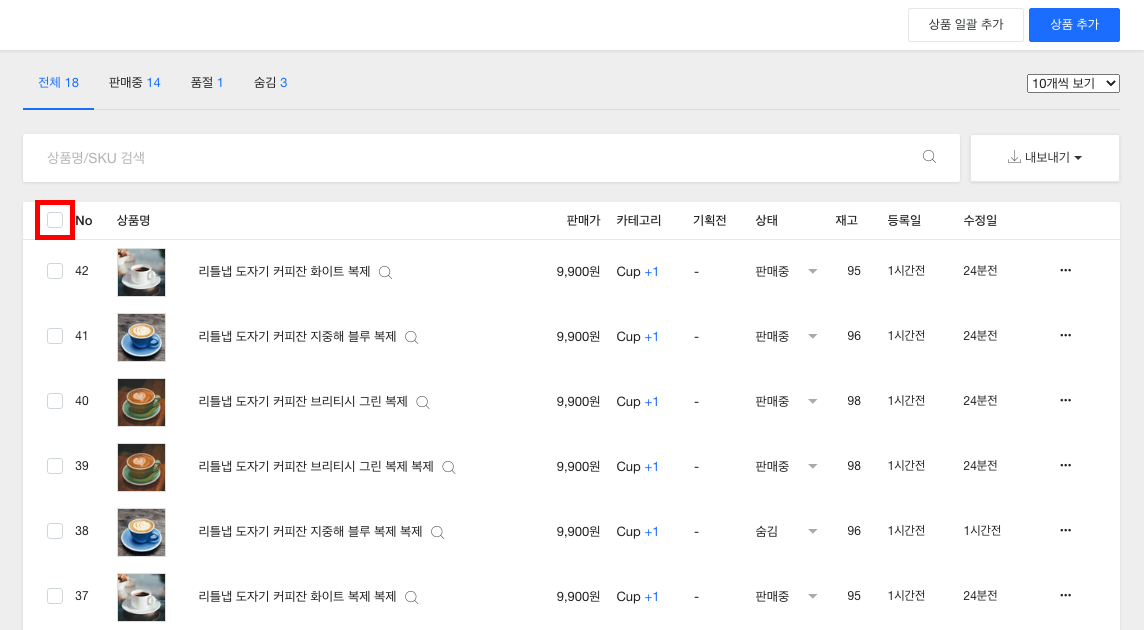Click thumbnail image of product 42
The image size is (1144, 630).
[142, 272]
